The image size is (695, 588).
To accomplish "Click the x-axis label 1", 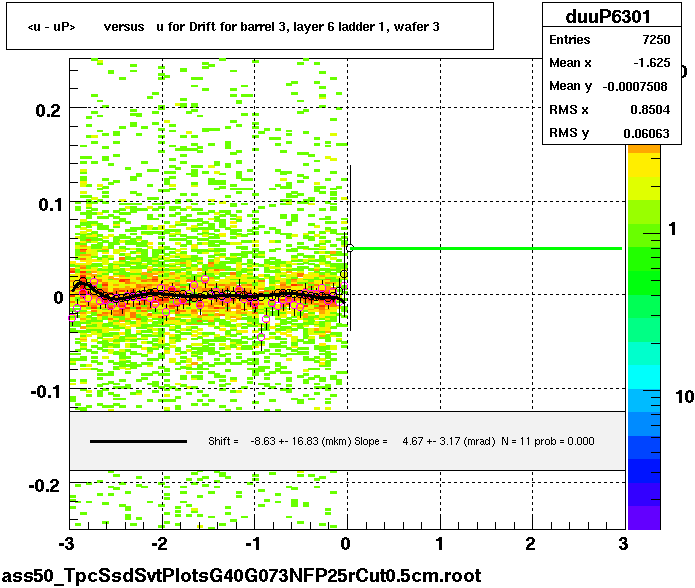I will 439,544.
